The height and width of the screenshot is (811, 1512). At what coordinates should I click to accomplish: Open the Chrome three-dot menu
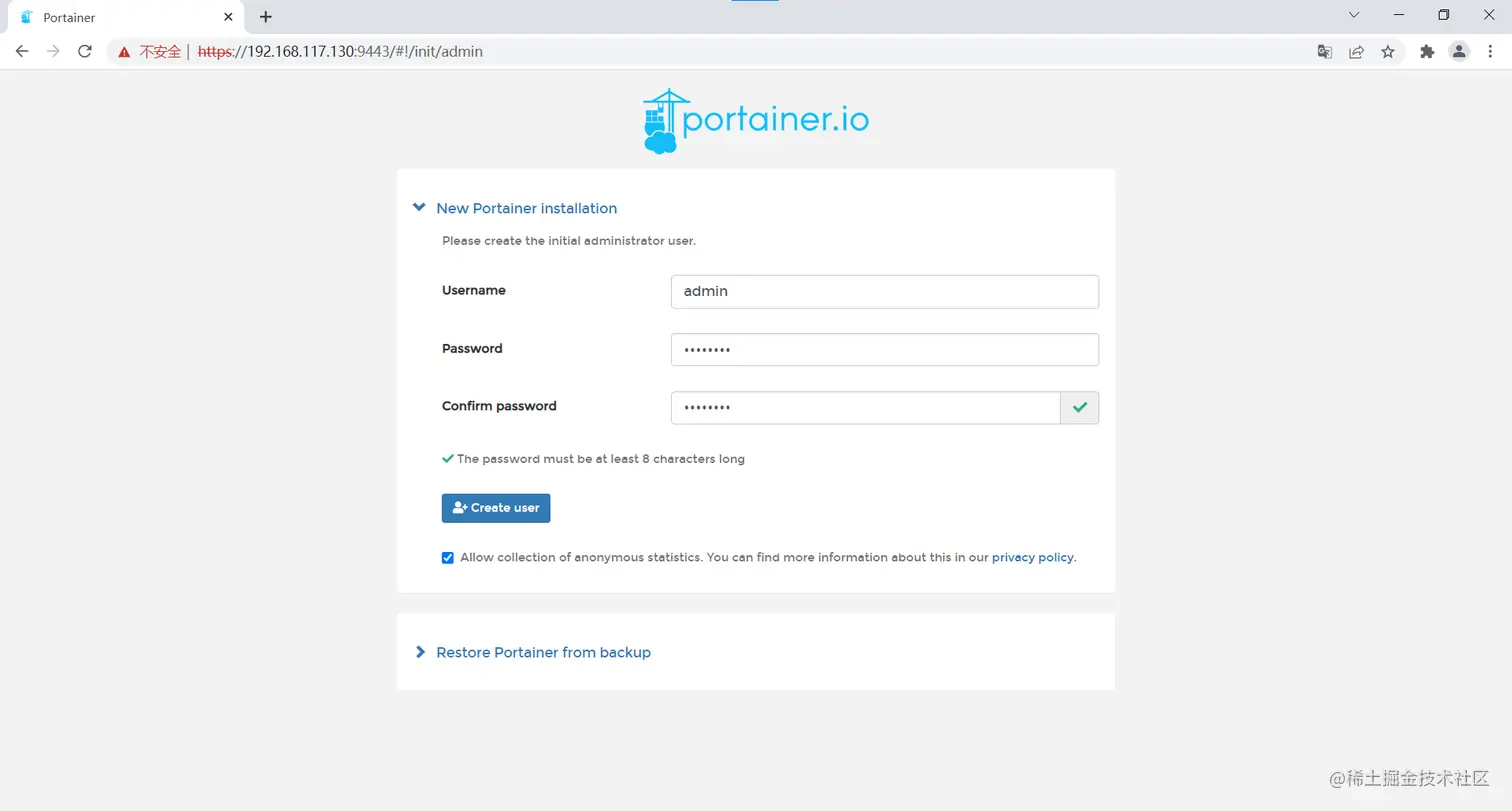pos(1490,52)
